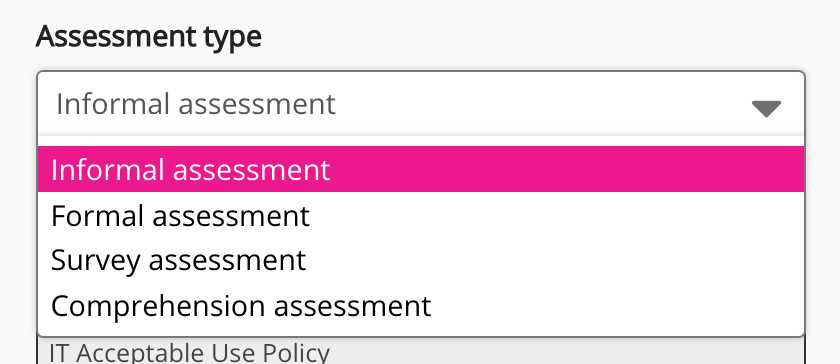Click the Survey assessment entry
The width and height of the screenshot is (840, 364).
click(421, 261)
